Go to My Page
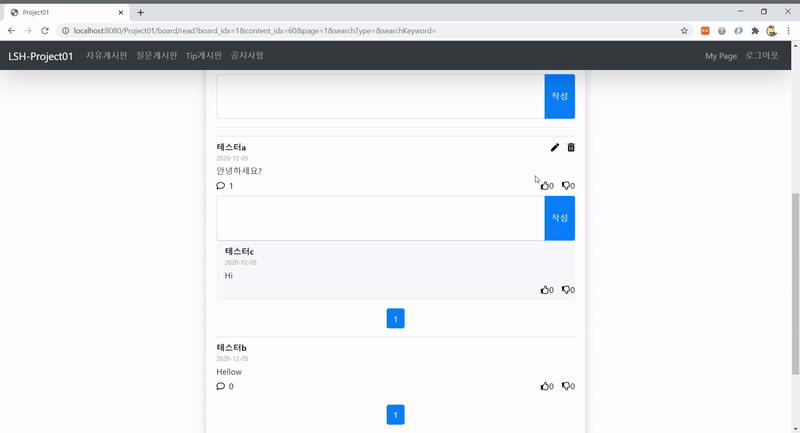800x433 pixels. click(x=721, y=56)
